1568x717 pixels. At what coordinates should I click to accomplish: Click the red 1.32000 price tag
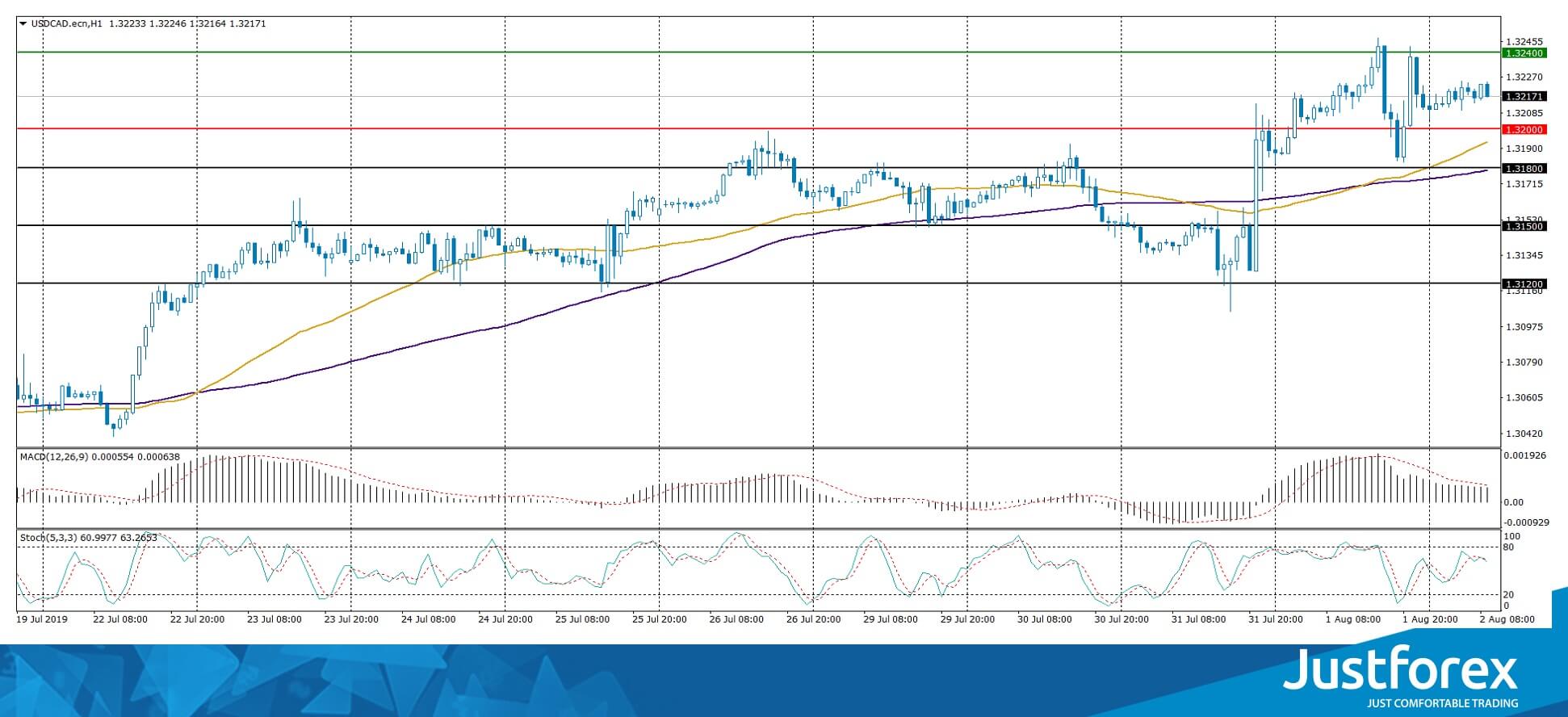(x=1524, y=129)
